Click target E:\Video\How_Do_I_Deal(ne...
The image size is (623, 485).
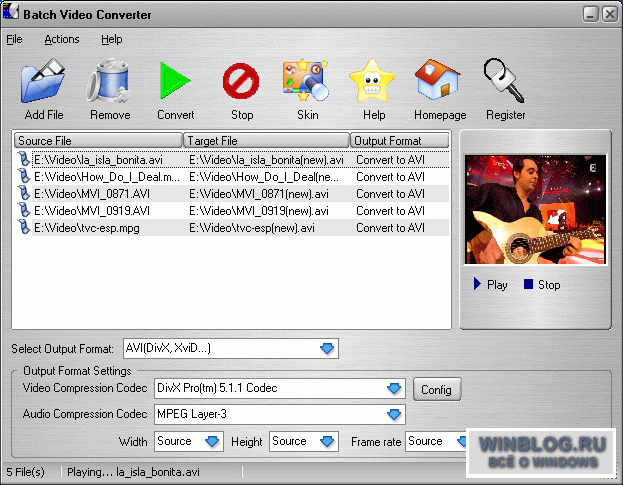point(264,177)
